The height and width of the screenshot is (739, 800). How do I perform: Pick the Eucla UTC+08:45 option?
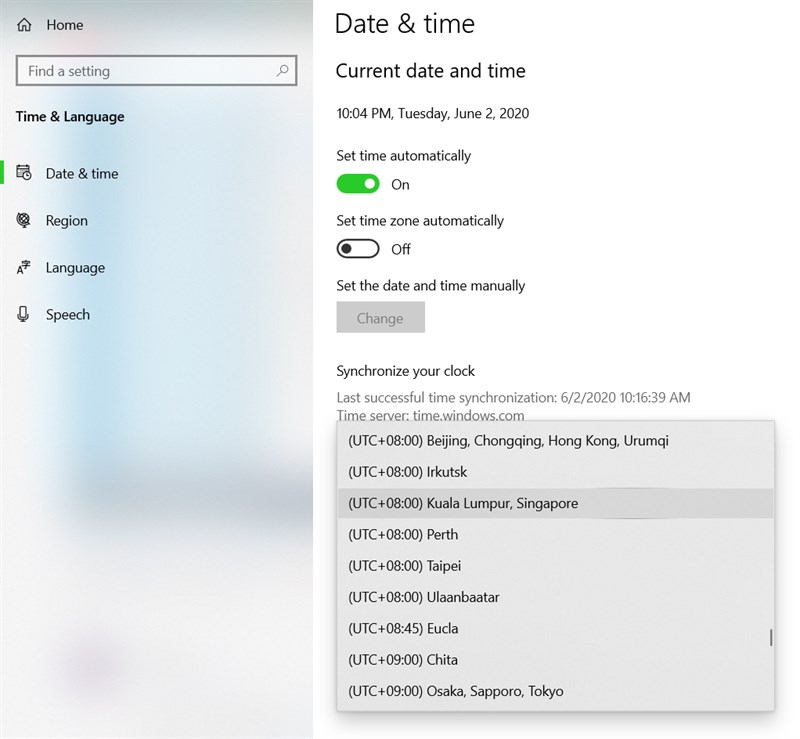[555, 628]
